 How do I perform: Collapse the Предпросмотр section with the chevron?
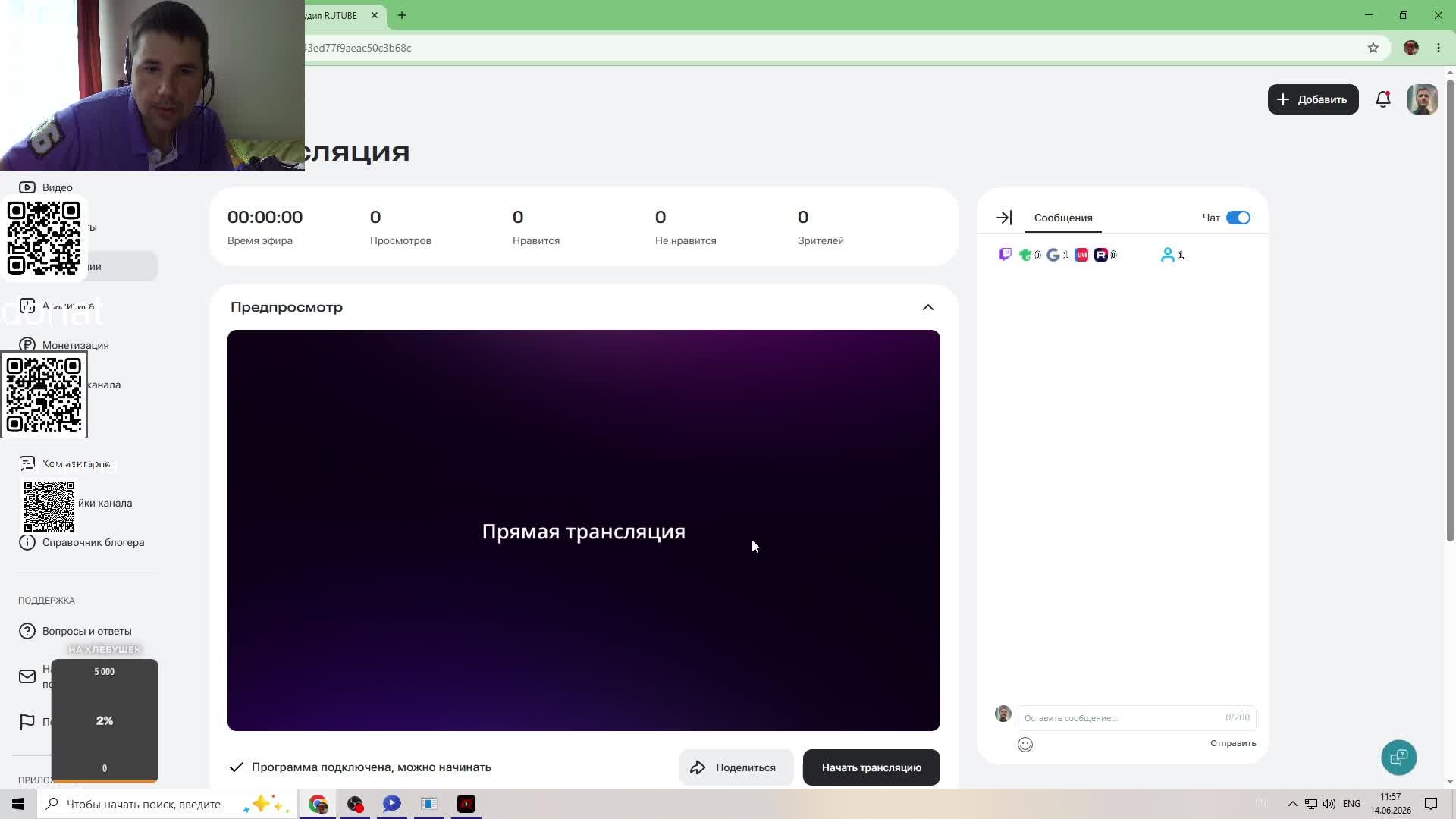click(x=928, y=307)
